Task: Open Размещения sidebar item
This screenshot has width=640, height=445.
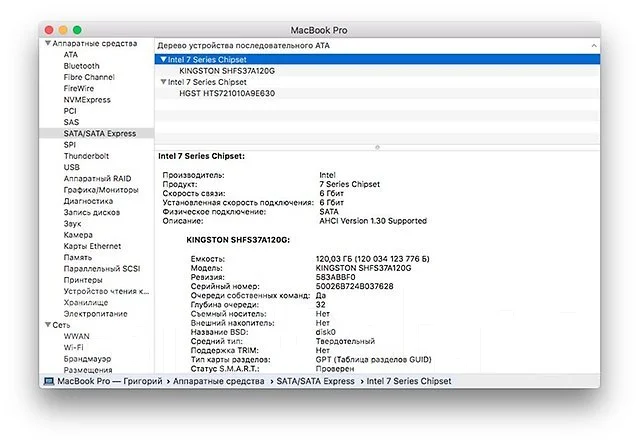Action: [x=88, y=370]
